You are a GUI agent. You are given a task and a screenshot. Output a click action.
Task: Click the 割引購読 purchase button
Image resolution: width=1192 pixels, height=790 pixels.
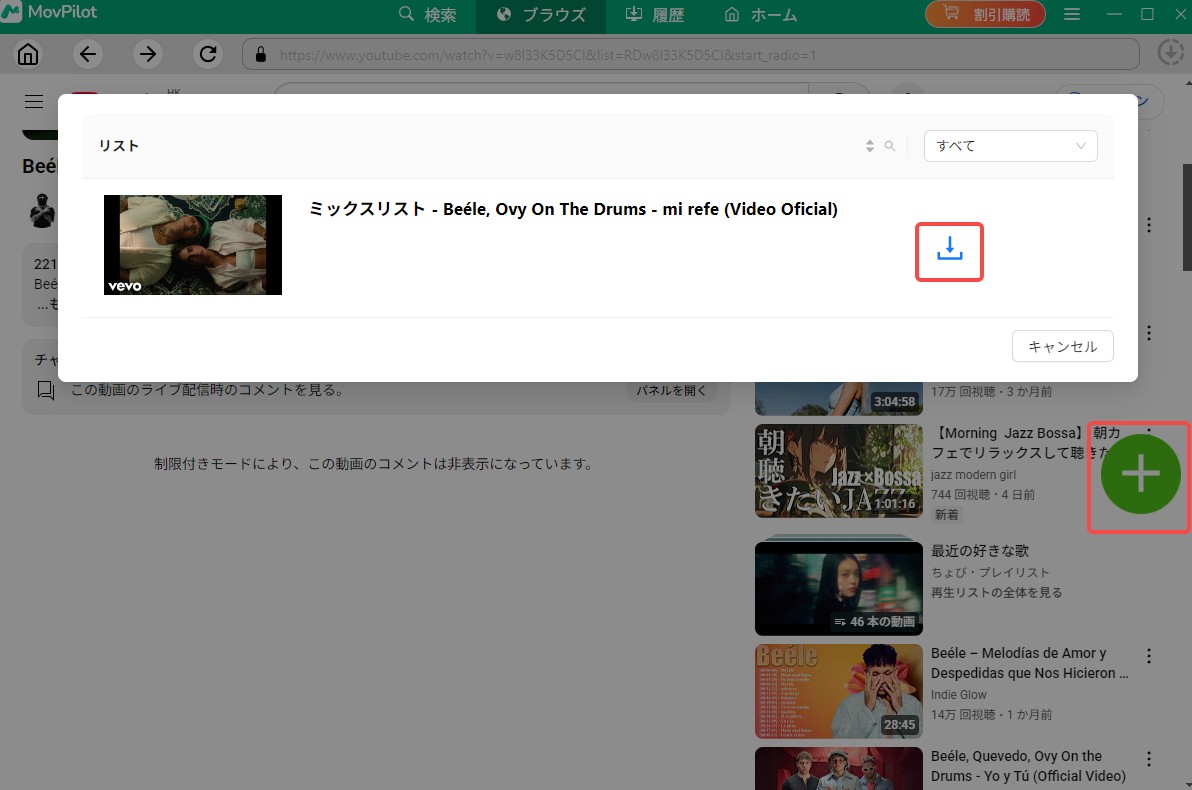pyautogui.click(x=985, y=14)
